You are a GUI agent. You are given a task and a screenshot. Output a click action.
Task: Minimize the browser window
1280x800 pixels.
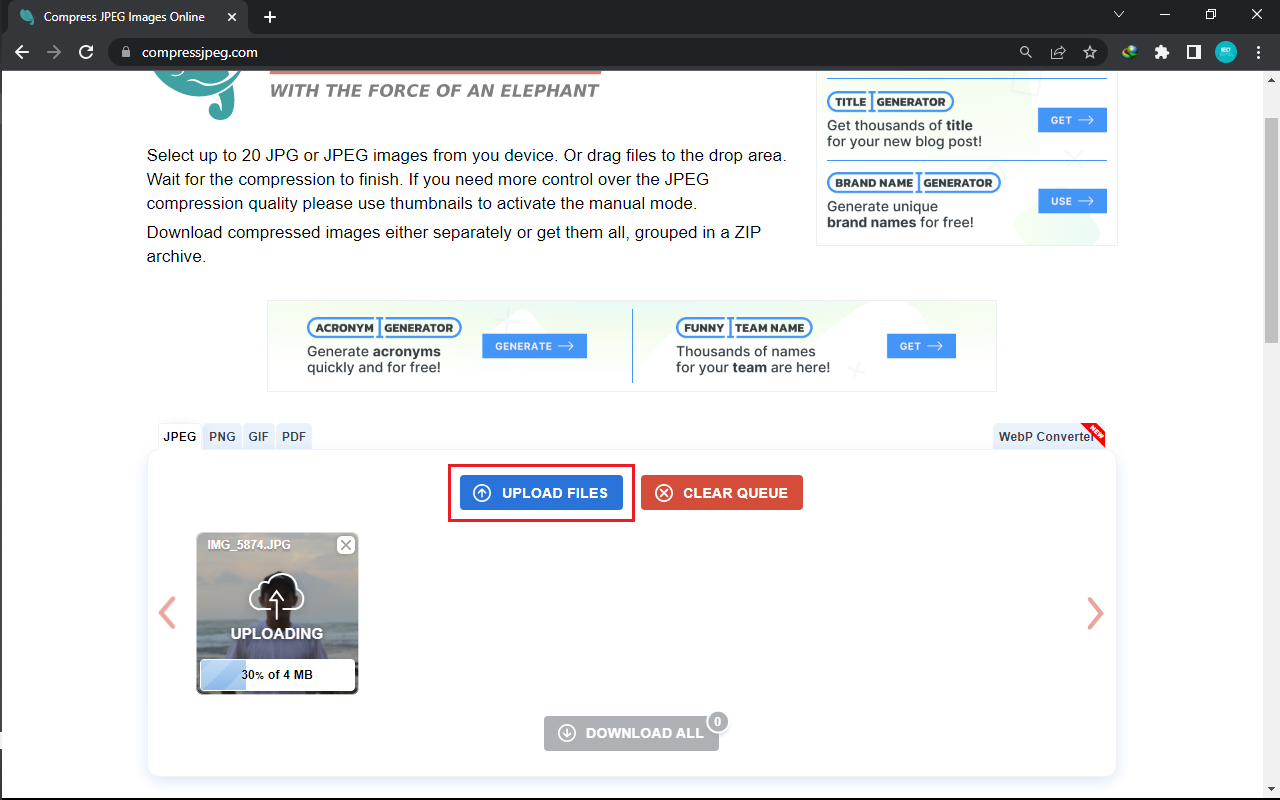click(1164, 14)
